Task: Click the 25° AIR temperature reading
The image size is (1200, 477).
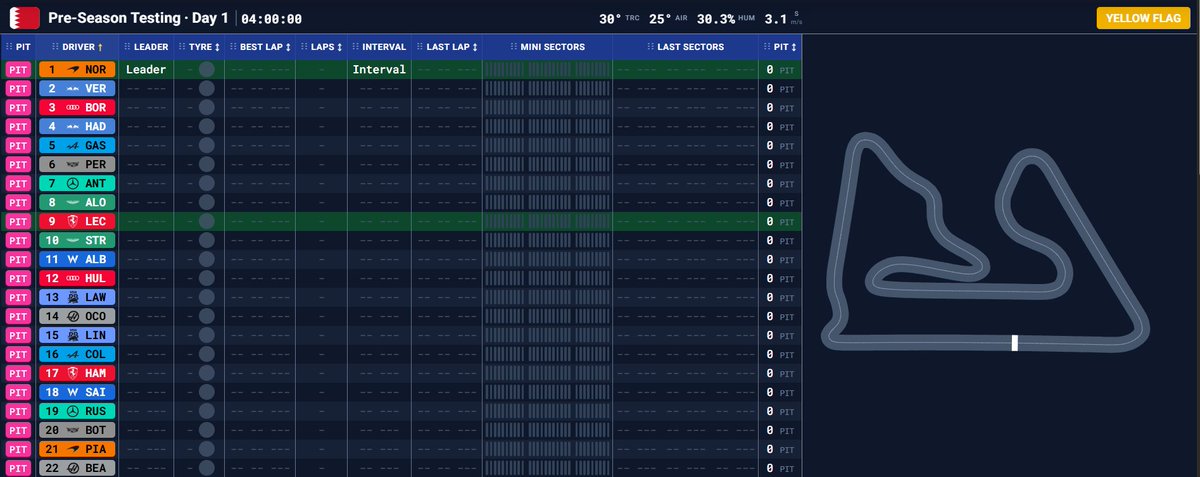Action: coord(667,19)
